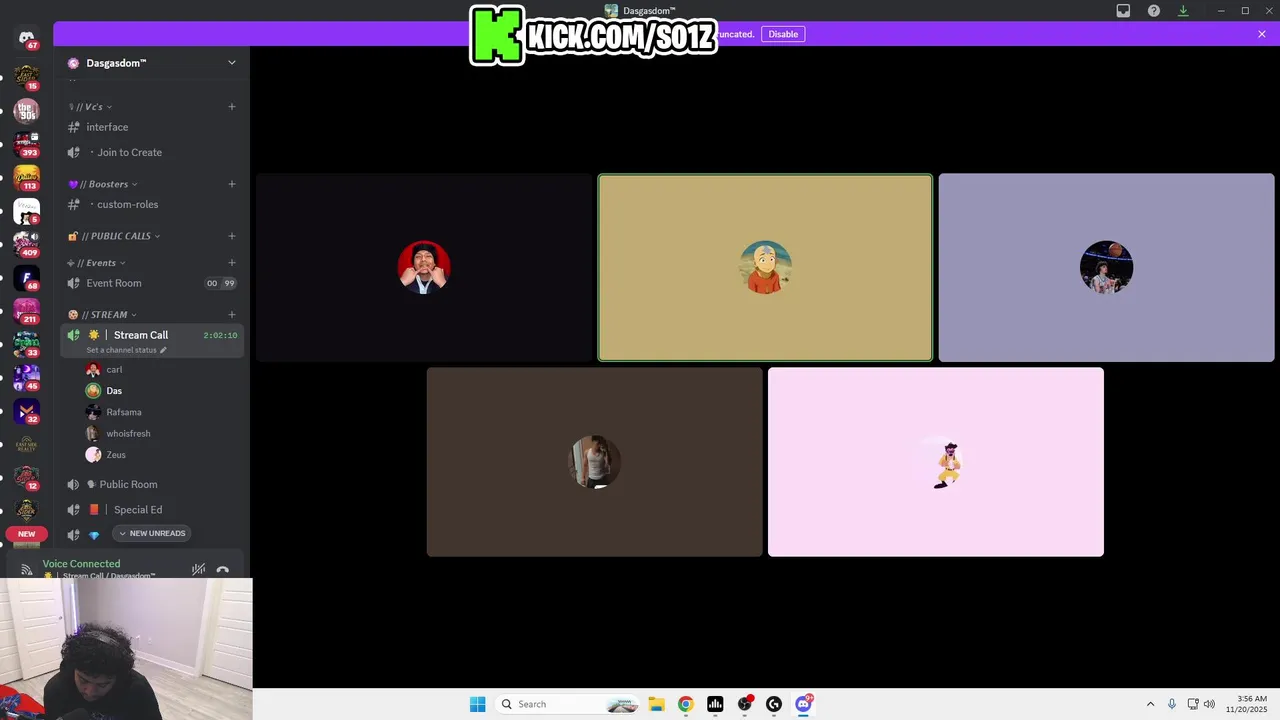Open the server icon with 409 badge
Viewport: 1280px width, 720px height.
[27, 245]
